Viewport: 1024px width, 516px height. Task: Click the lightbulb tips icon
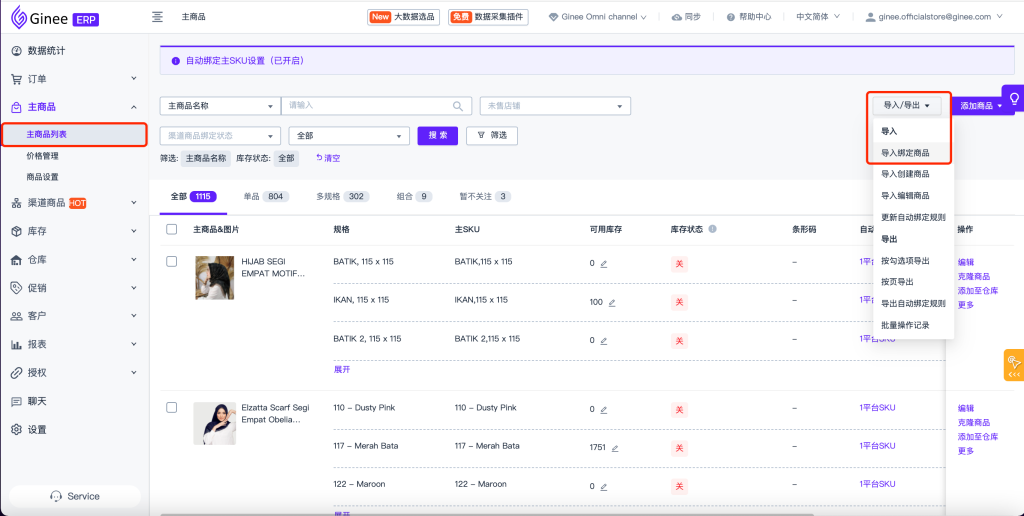pyautogui.click(x=1013, y=99)
